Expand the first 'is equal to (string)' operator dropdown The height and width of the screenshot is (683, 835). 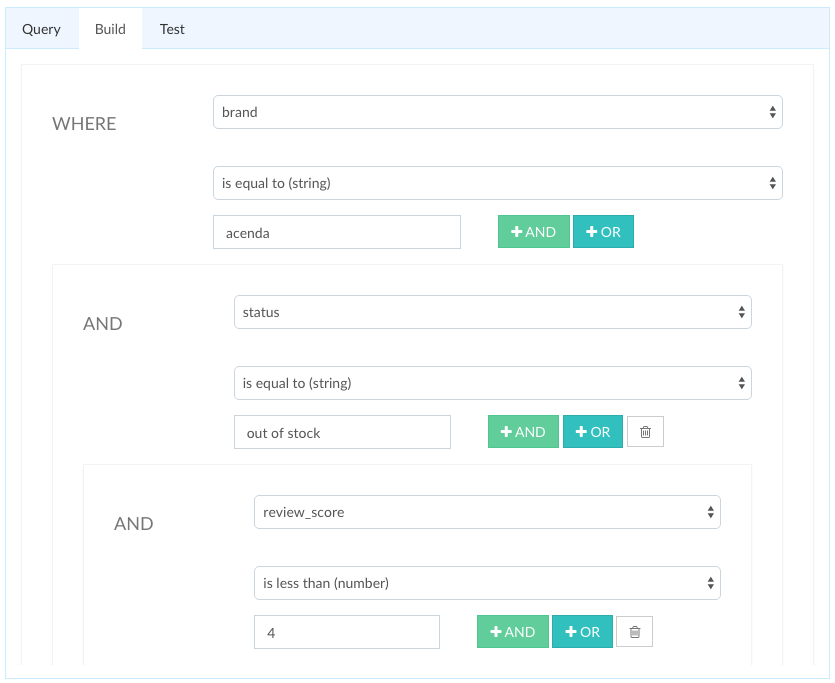(x=497, y=183)
